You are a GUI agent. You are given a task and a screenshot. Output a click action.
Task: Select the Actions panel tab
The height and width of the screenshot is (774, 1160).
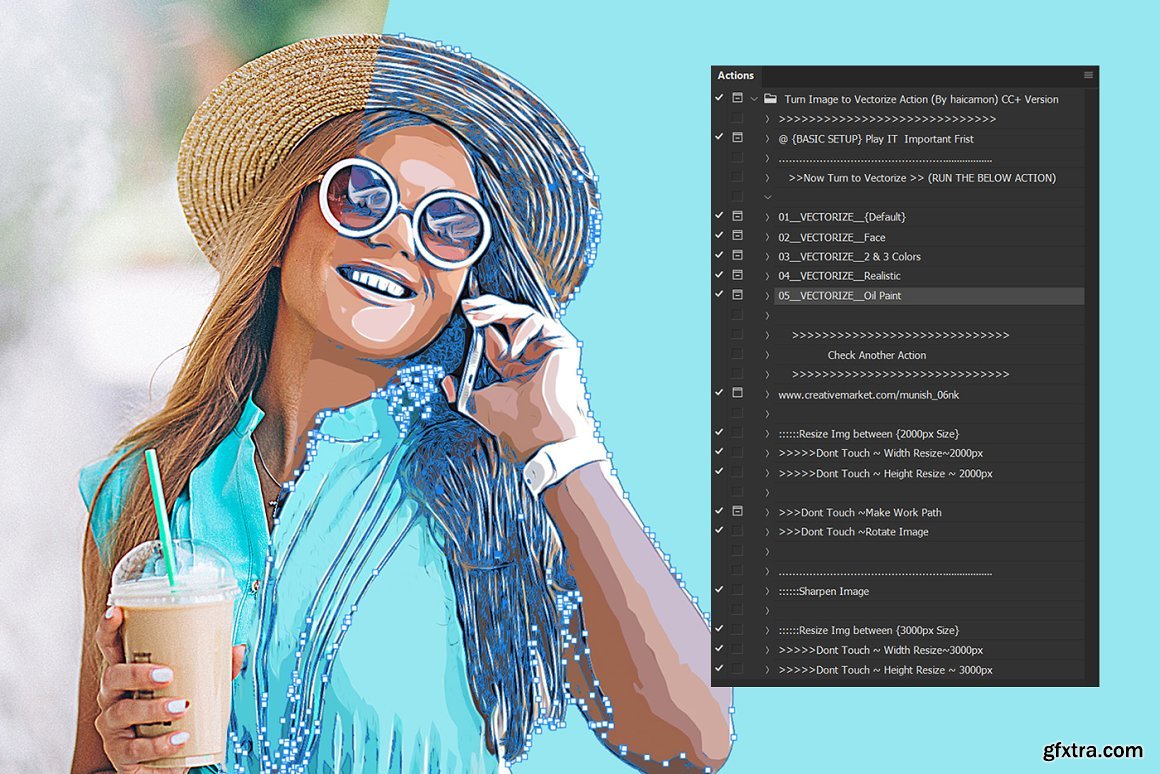pyautogui.click(x=735, y=76)
